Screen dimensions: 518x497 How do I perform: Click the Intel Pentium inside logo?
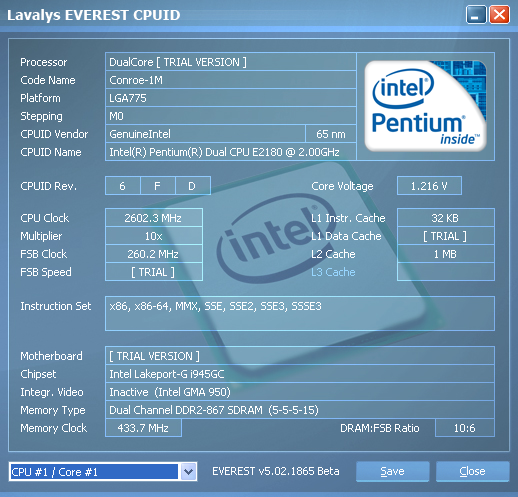click(x=425, y=106)
